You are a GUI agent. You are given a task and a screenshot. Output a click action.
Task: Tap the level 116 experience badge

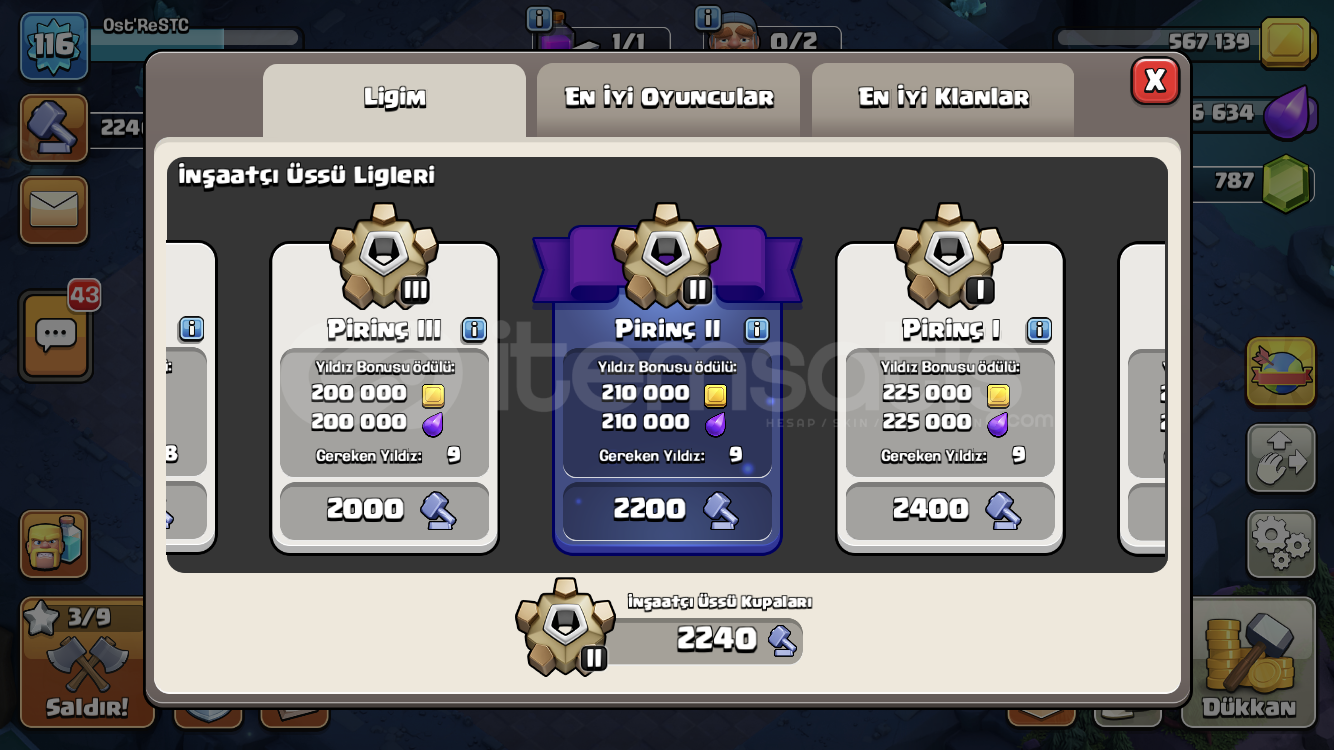(54, 46)
